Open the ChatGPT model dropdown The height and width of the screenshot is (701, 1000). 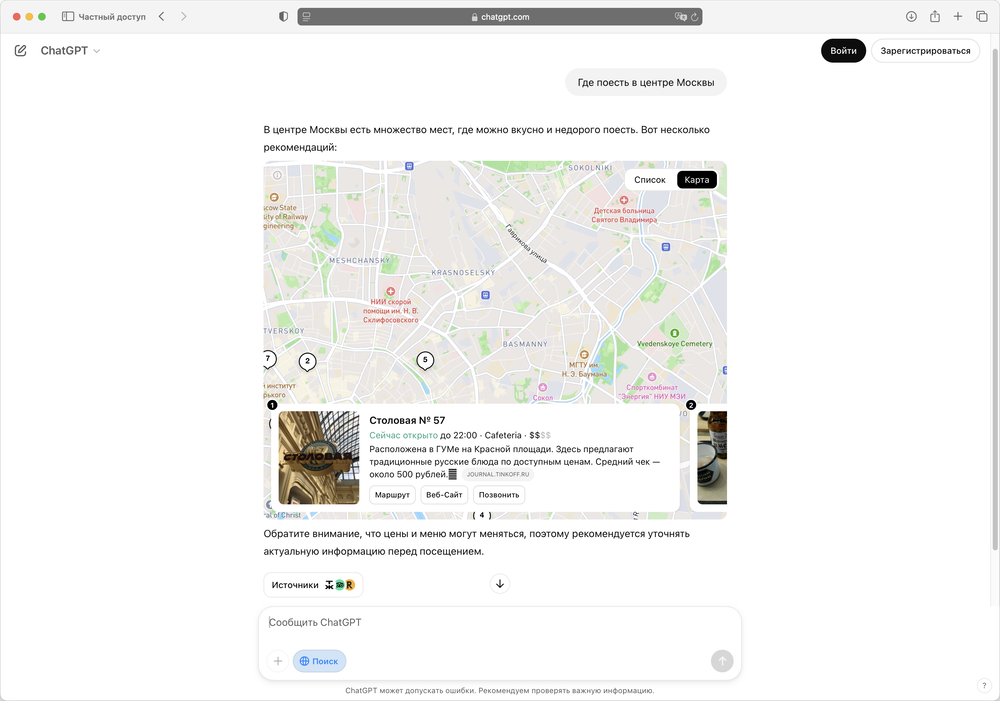pos(70,50)
